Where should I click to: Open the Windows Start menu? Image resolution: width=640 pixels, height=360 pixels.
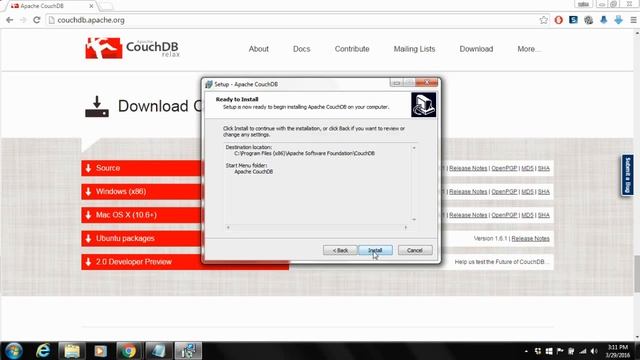(13, 351)
